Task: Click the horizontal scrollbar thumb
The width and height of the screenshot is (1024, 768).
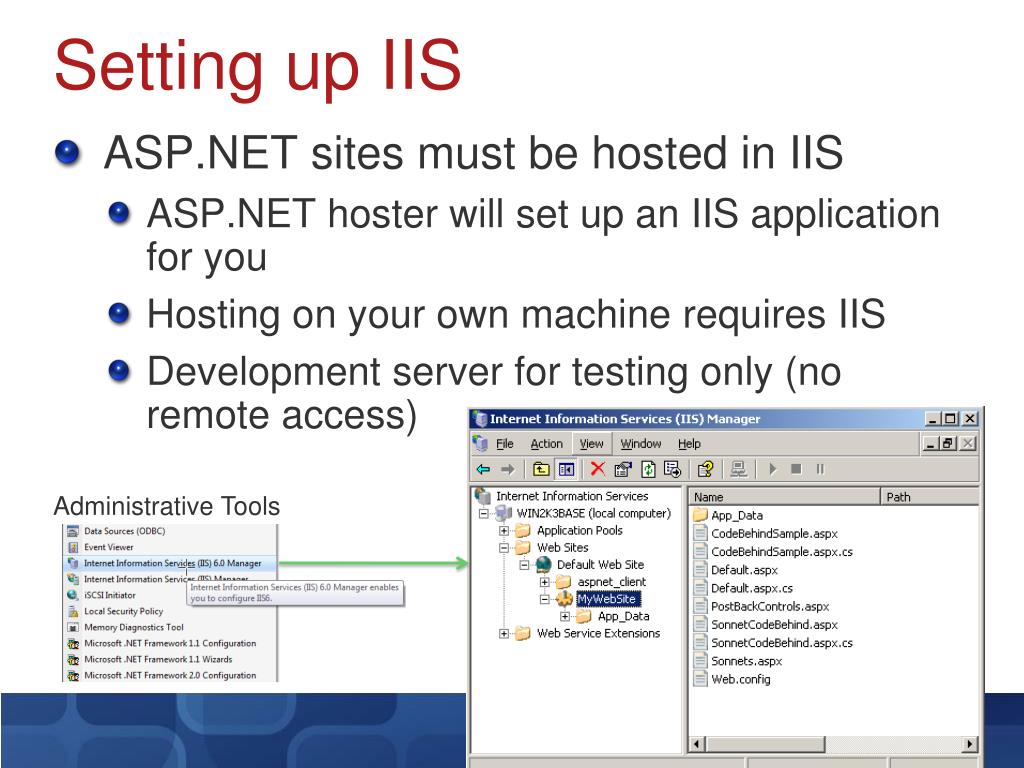Action: [765, 743]
